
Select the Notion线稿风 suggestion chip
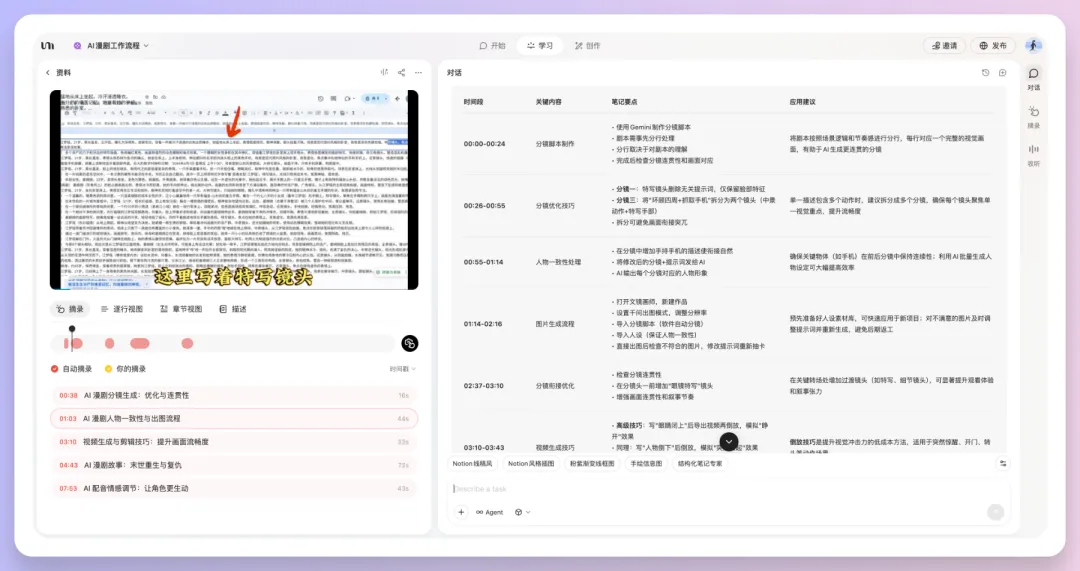(x=472, y=464)
